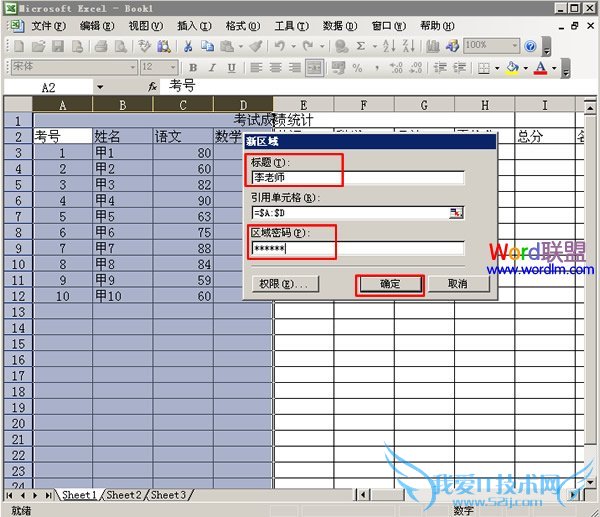Click the Open file icon
This screenshot has width=600, height=517.
tap(38, 46)
